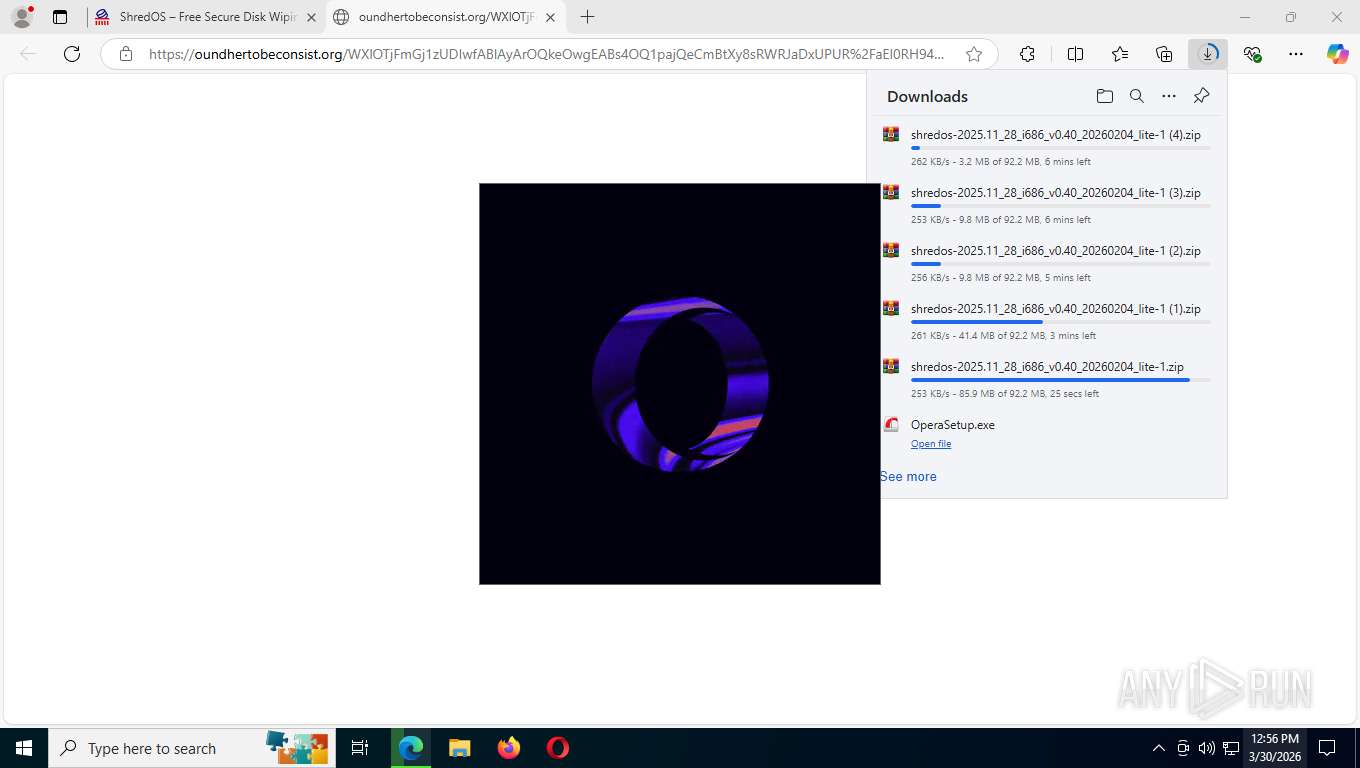Open file link for OperaSetup.exe

point(931,444)
